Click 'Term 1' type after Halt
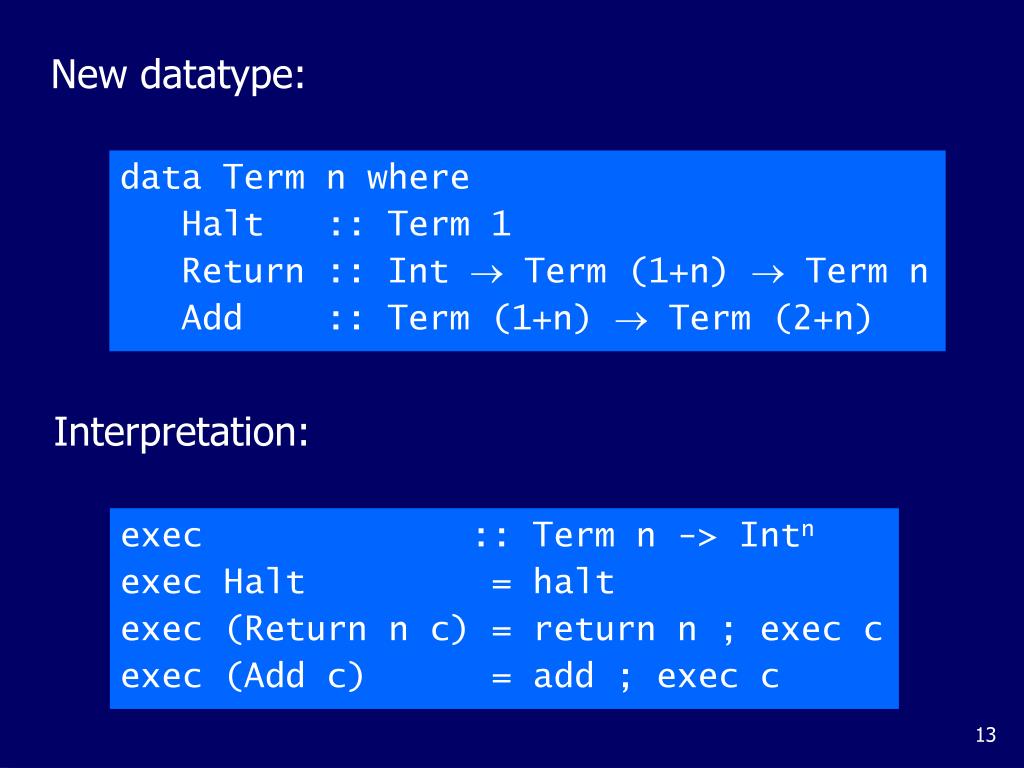This screenshot has width=1024, height=768. click(x=449, y=224)
